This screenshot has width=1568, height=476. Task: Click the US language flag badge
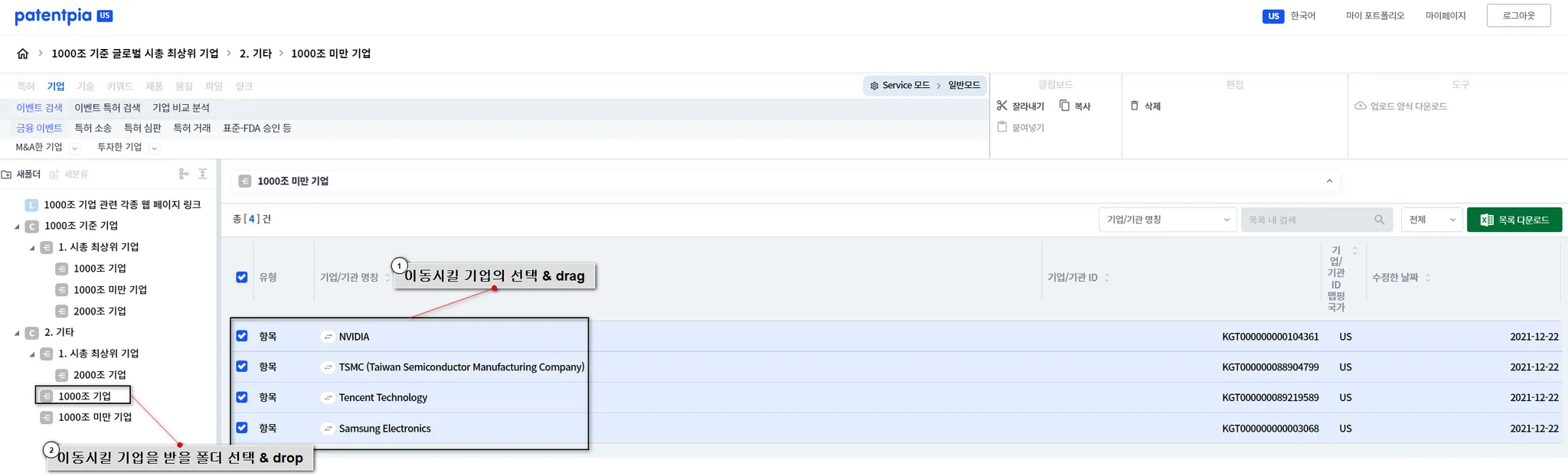(1273, 16)
